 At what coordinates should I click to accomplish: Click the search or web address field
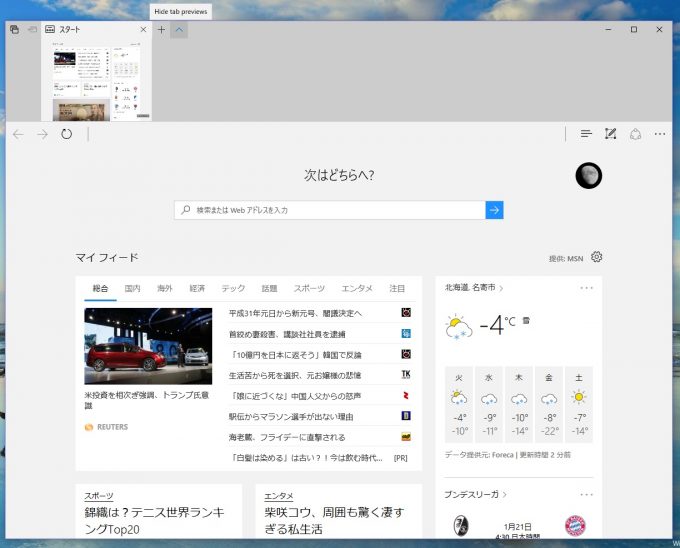click(330, 210)
